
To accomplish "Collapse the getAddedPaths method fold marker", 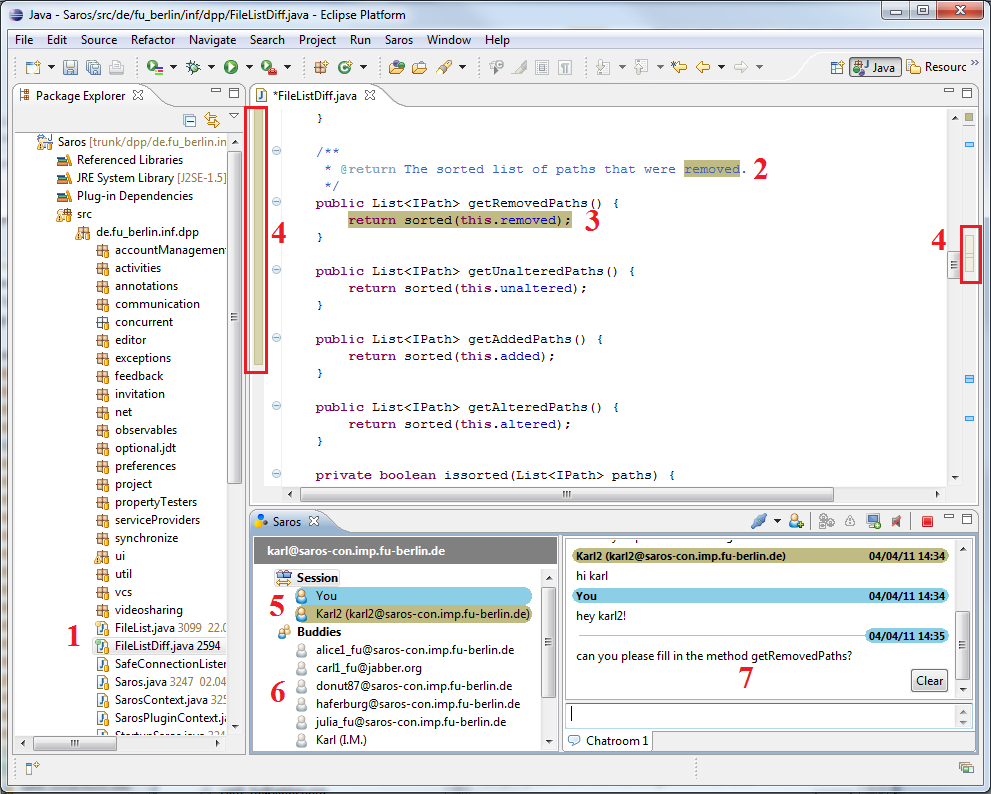I will tap(276, 338).
